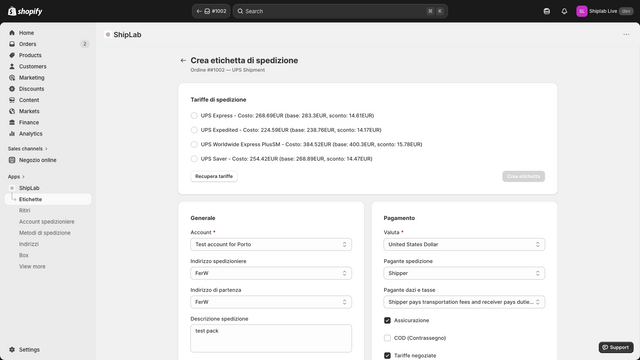Click into the Search field
This screenshot has width=640, height=360.
tap(340, 11)
